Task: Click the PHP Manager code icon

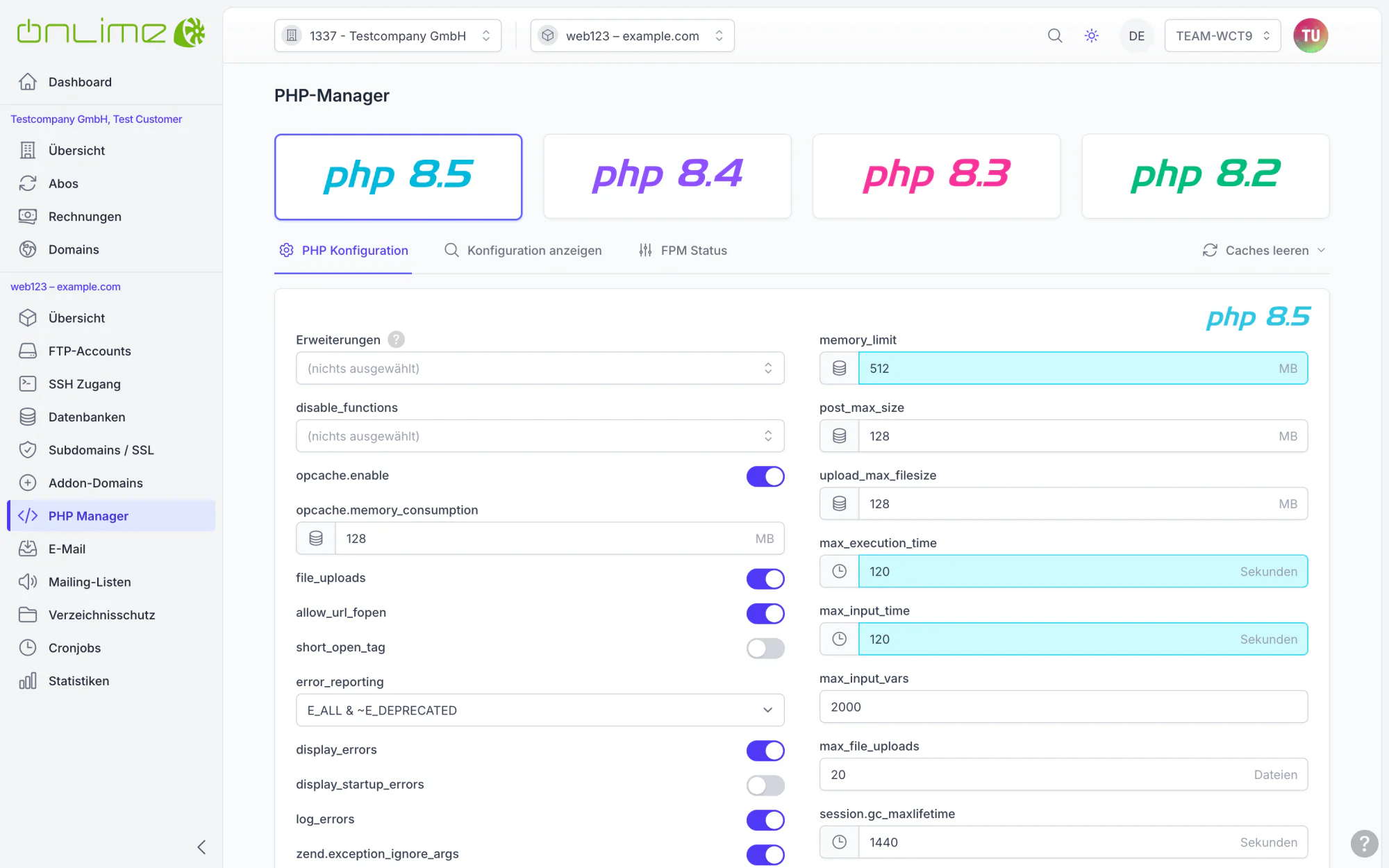Action: pos(28,516)
